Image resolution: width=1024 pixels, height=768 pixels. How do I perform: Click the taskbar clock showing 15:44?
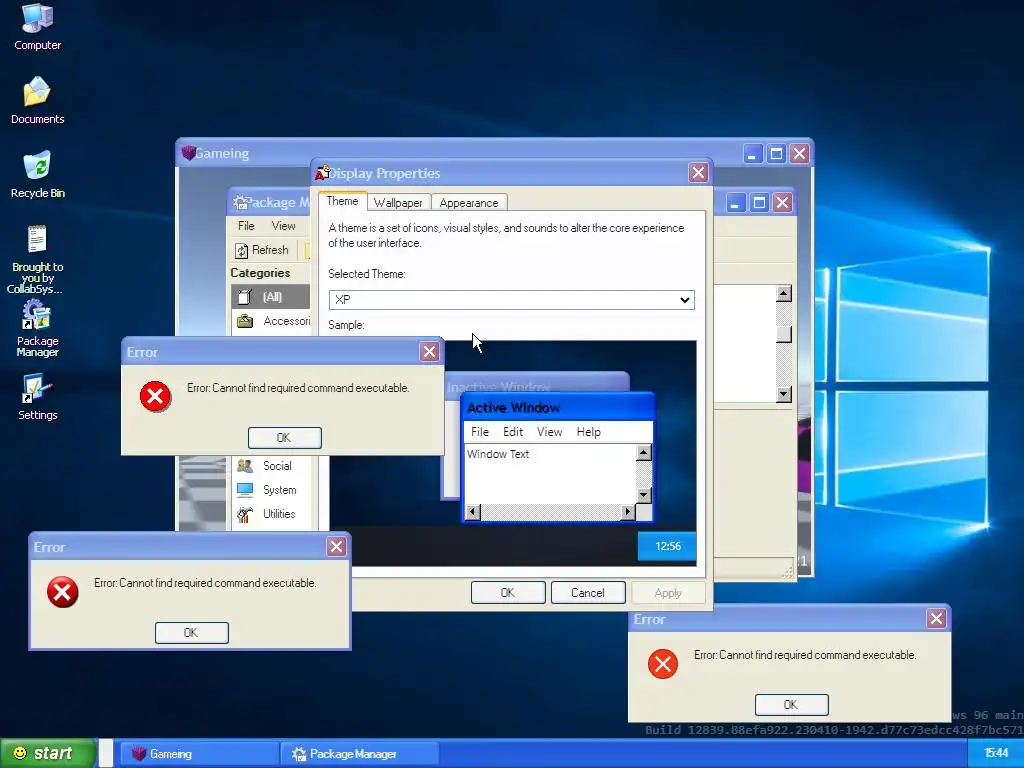(x=996, y=754)
